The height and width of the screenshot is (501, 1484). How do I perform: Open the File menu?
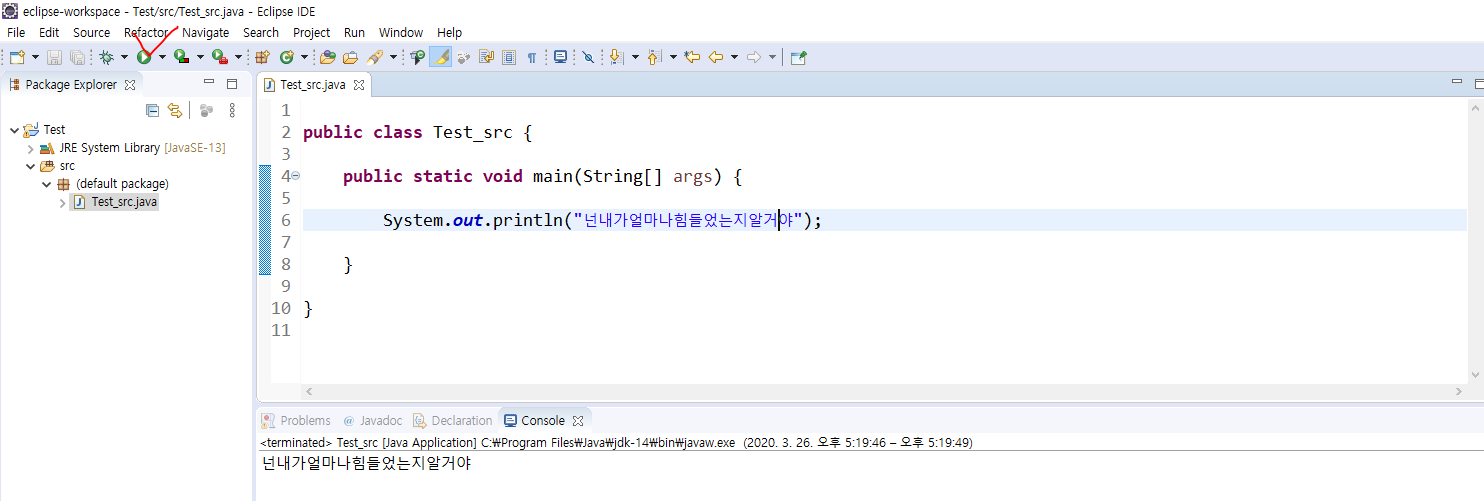click(x=16, y=32)
